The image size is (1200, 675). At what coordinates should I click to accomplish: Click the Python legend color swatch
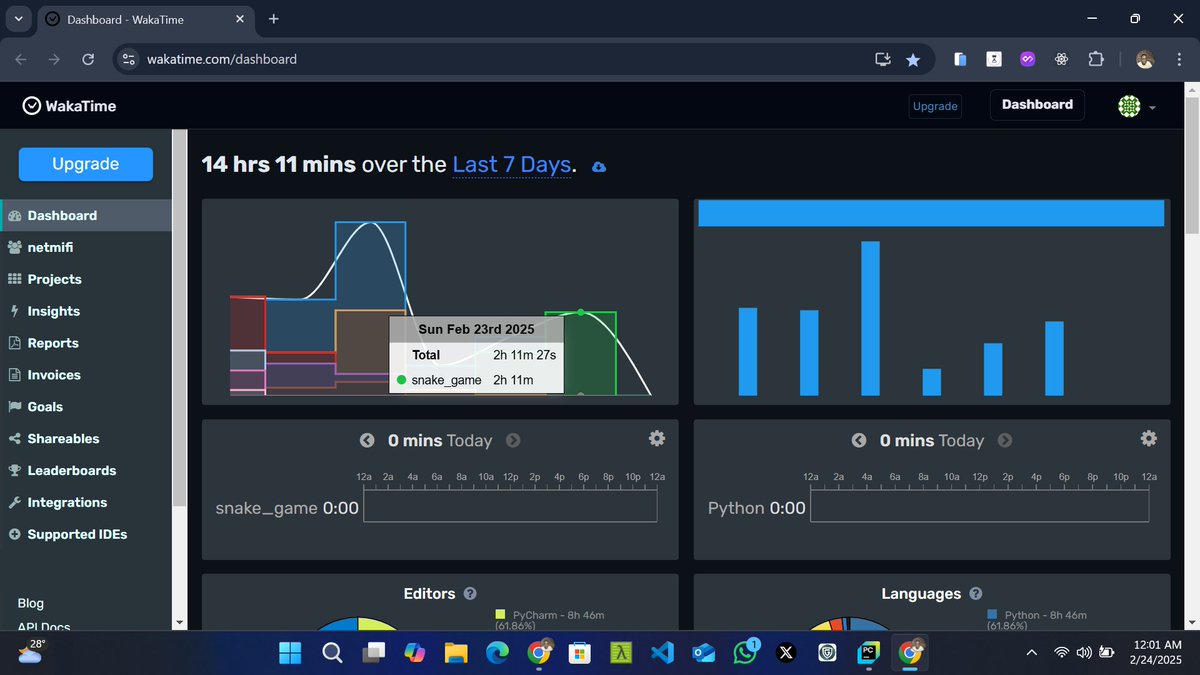tap(992, 615)
